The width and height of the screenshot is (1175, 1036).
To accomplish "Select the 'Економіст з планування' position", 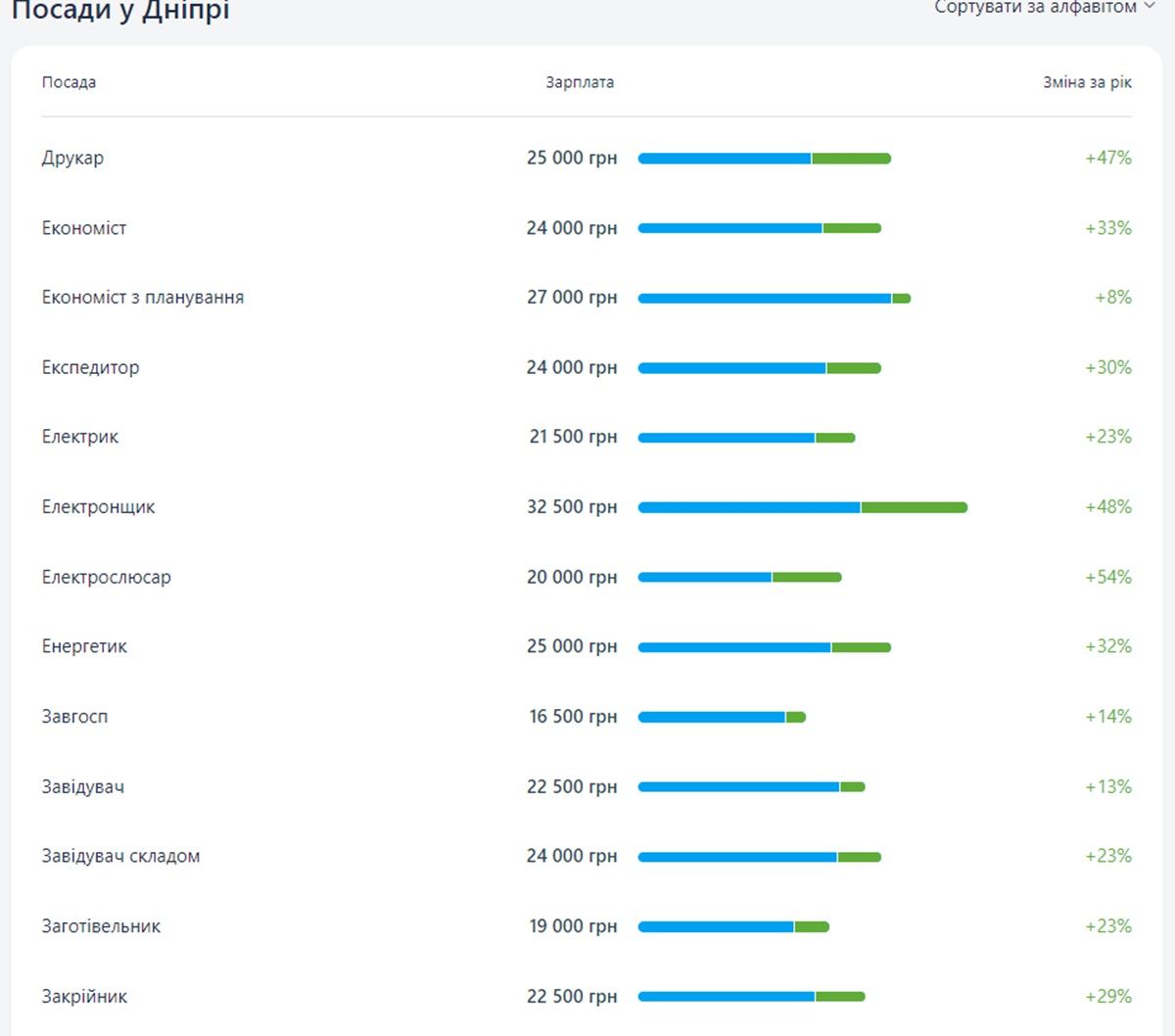I will click(143, 298).
